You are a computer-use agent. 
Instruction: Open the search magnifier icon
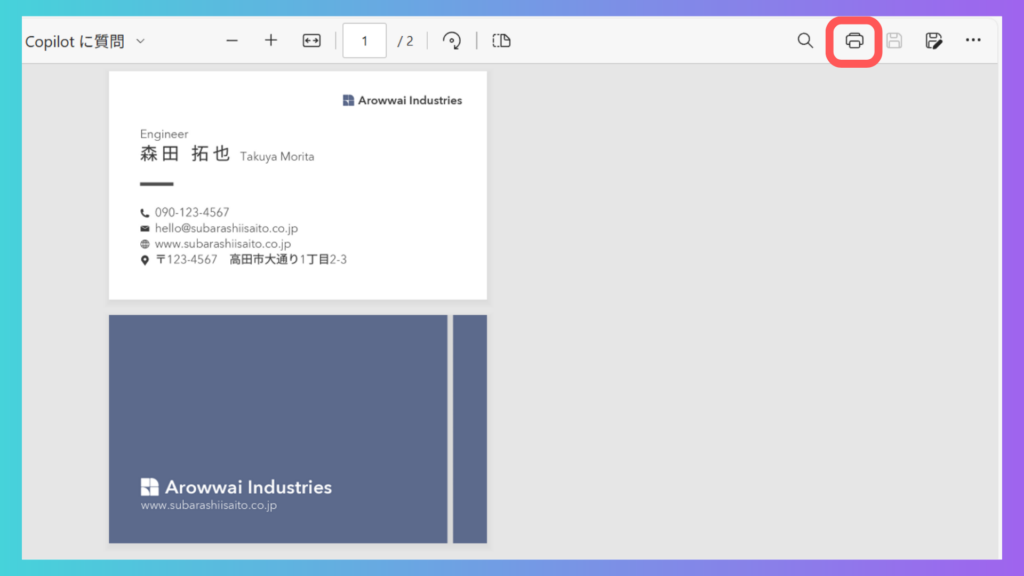click(x=805, y=41)
